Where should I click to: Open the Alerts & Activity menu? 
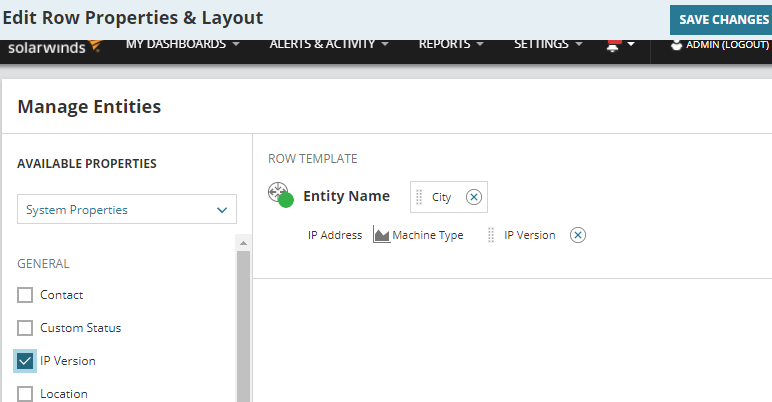coord(329,45)
